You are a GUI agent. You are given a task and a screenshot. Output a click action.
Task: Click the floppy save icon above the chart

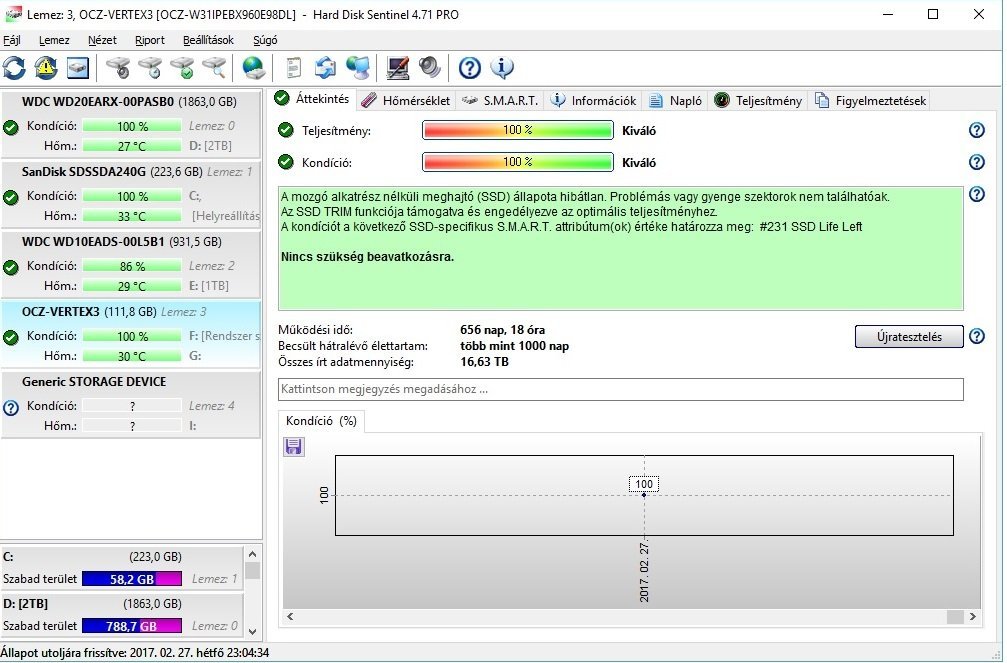point(293,446)
